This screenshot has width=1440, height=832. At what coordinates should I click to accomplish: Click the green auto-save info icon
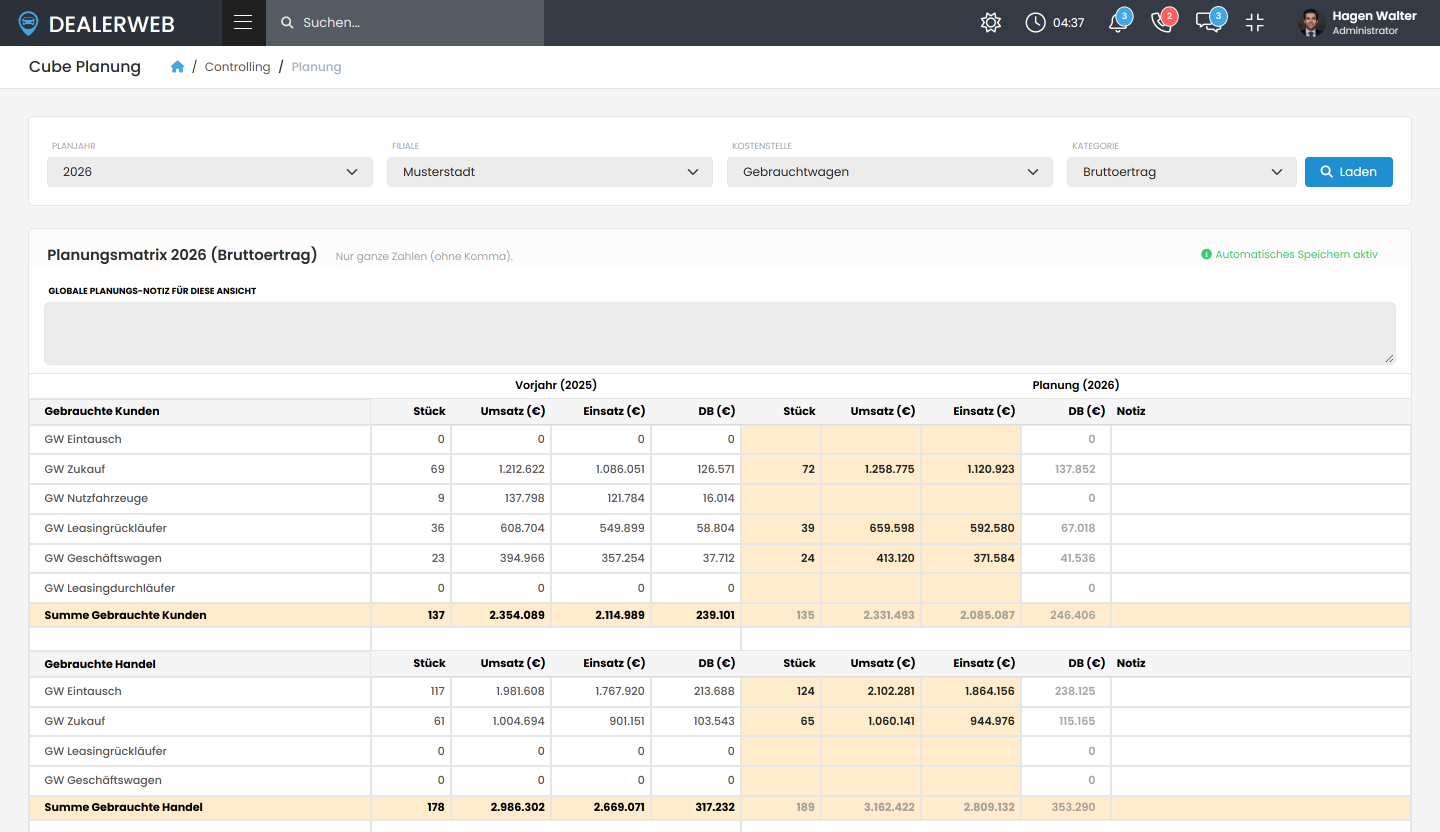[x=1206, y=255]
